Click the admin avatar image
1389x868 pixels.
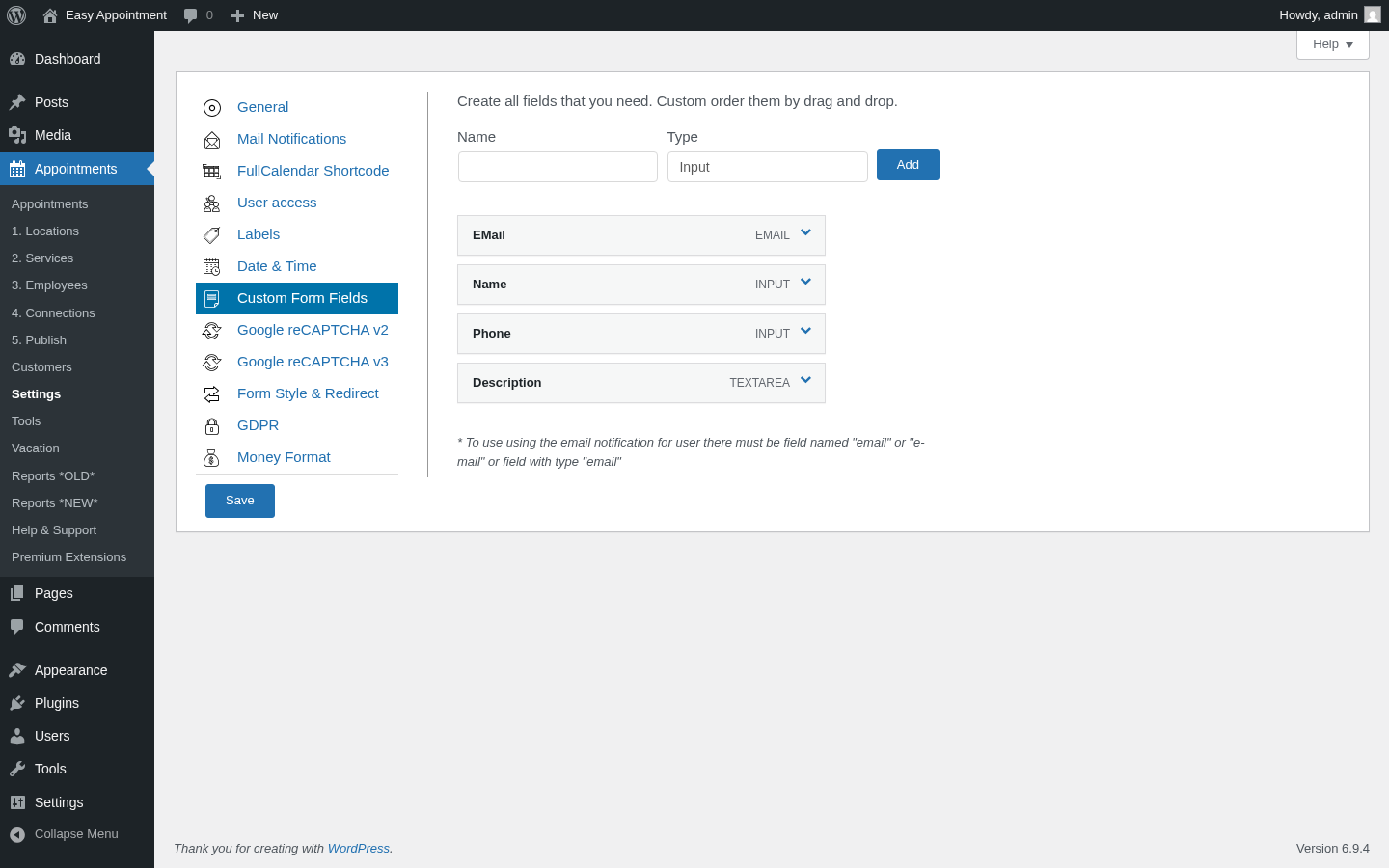point(1373,14)
